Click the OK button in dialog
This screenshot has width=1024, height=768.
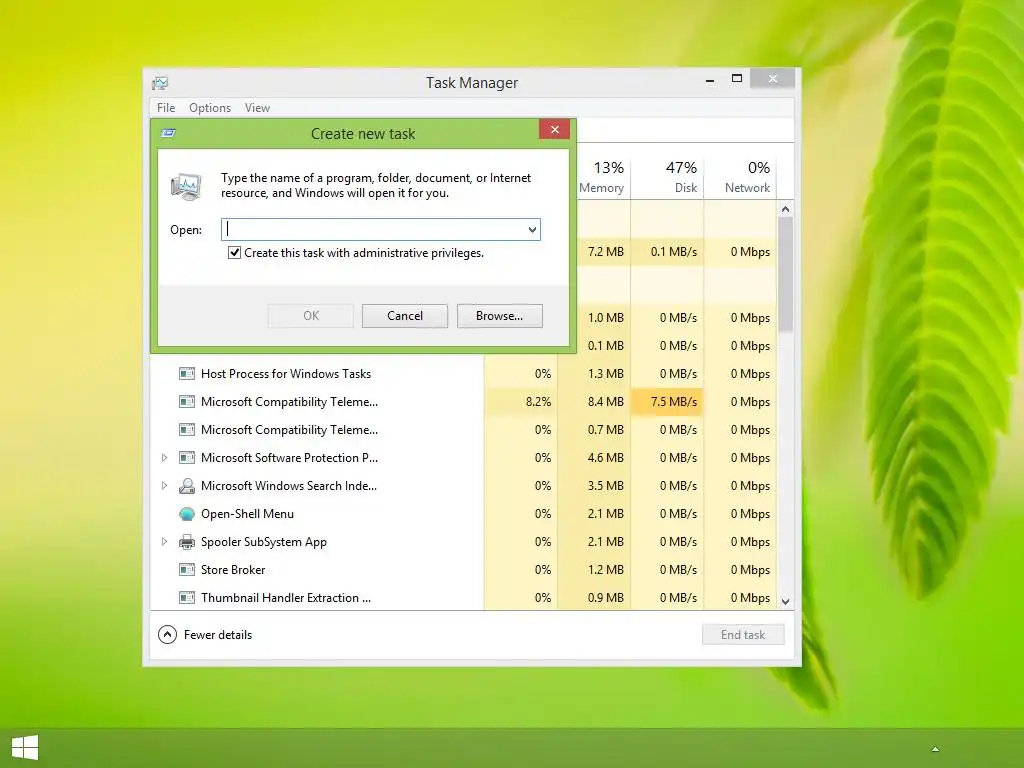(x=311, y=316)
